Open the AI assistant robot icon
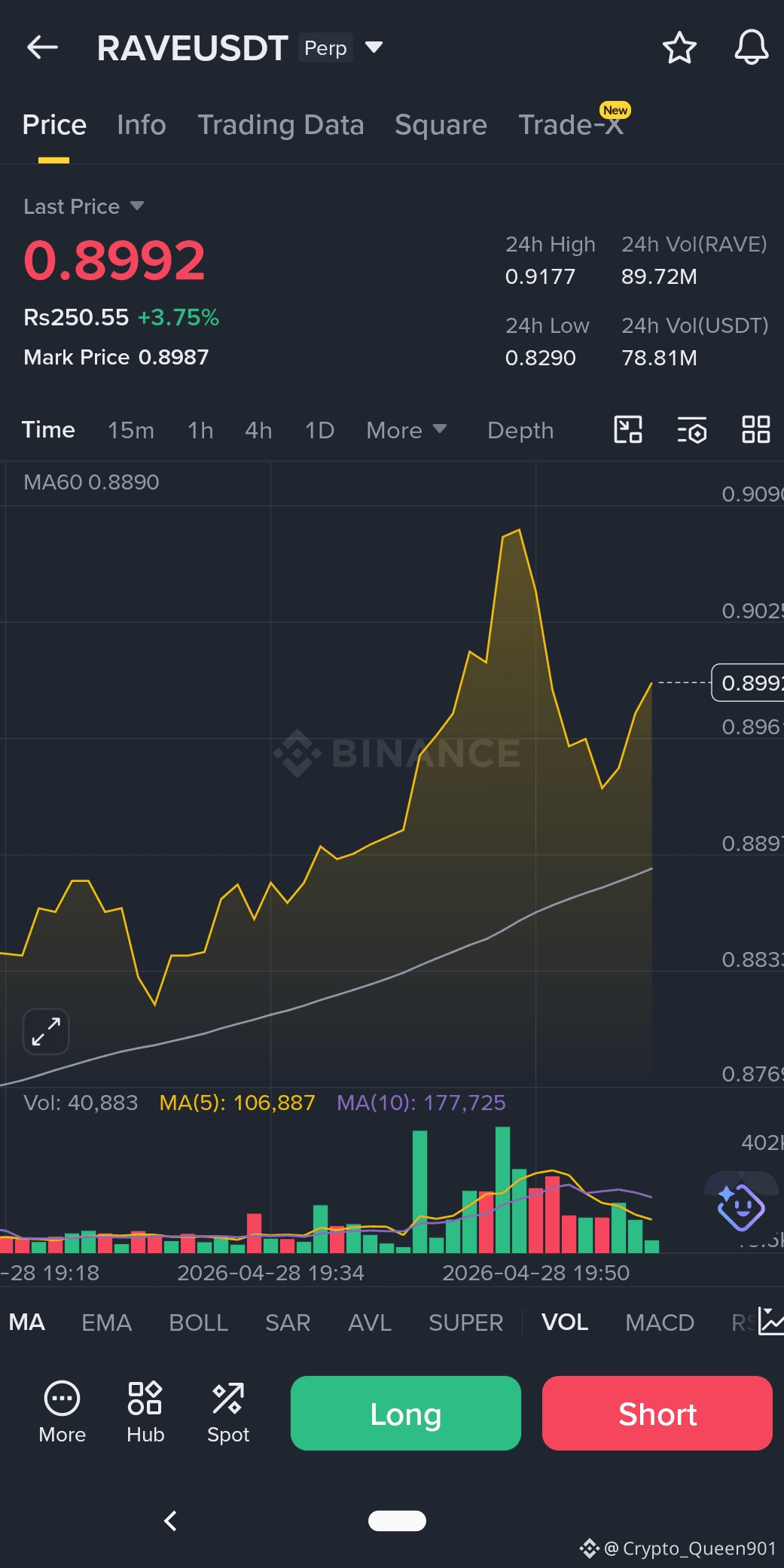 click(740, 1207)
